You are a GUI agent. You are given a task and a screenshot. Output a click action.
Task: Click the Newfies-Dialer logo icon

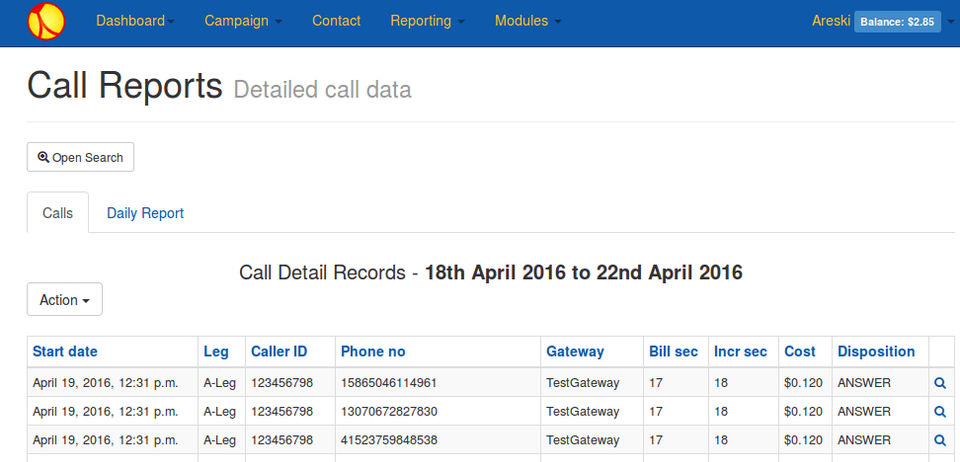(47, 21)
